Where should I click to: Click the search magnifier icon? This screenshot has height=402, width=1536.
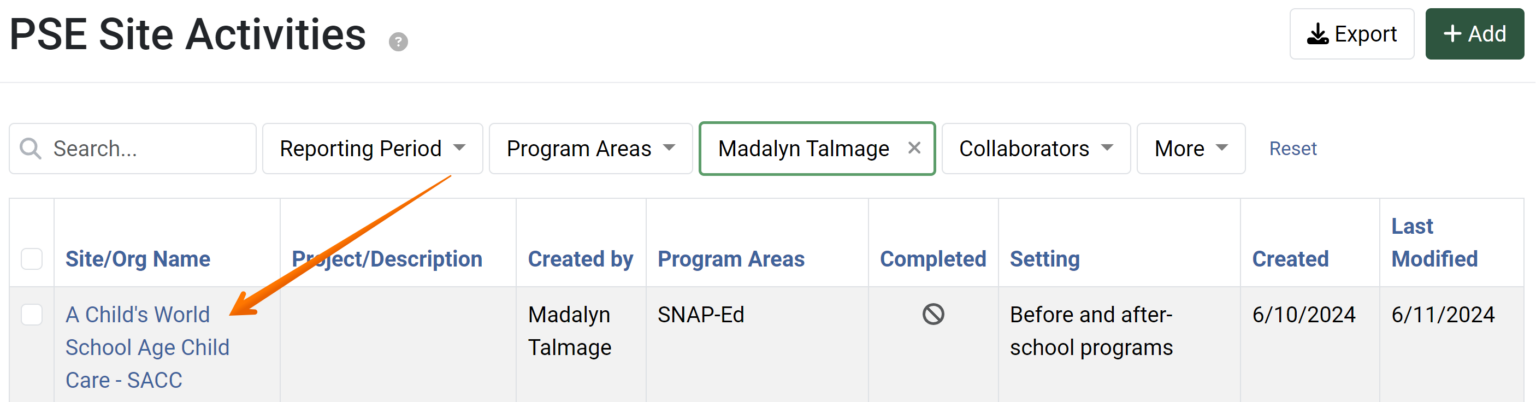point(31,149)
